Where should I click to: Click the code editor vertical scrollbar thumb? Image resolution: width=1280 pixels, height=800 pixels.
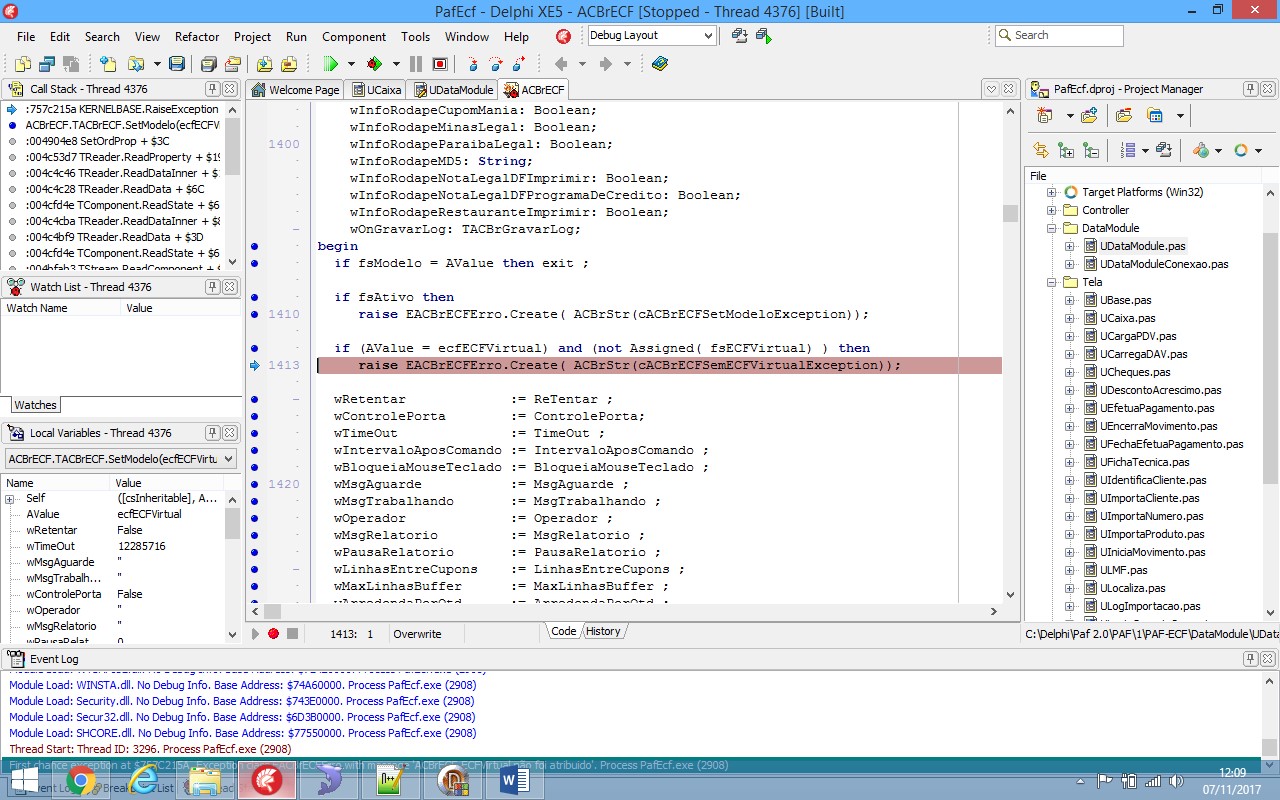(x=1010, y=213)
